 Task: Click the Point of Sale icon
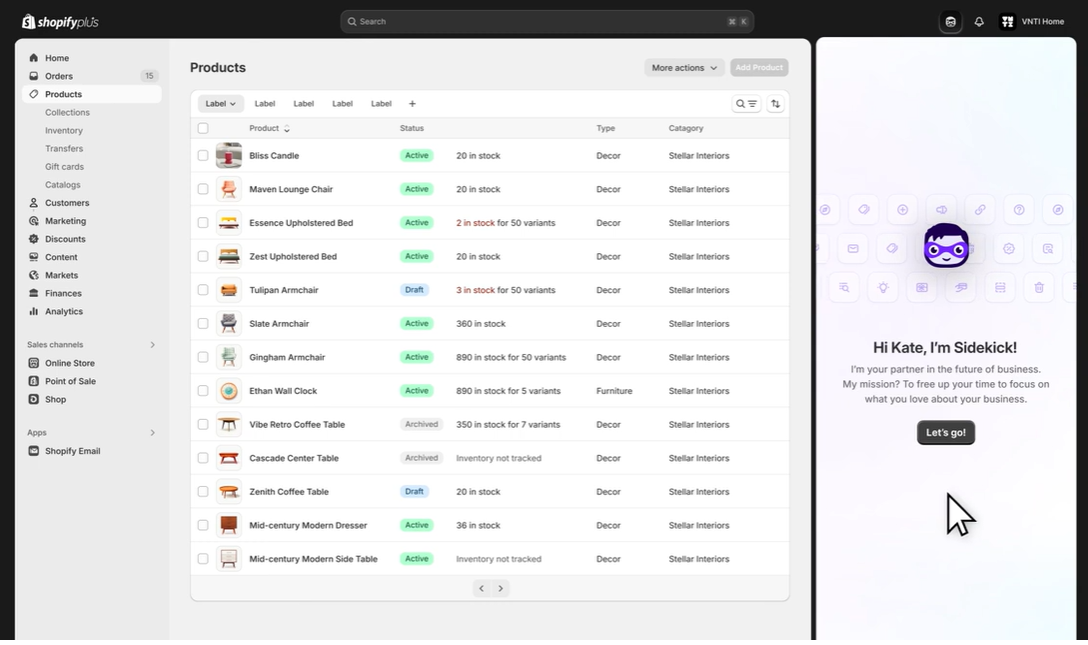(x=34, y=382)
